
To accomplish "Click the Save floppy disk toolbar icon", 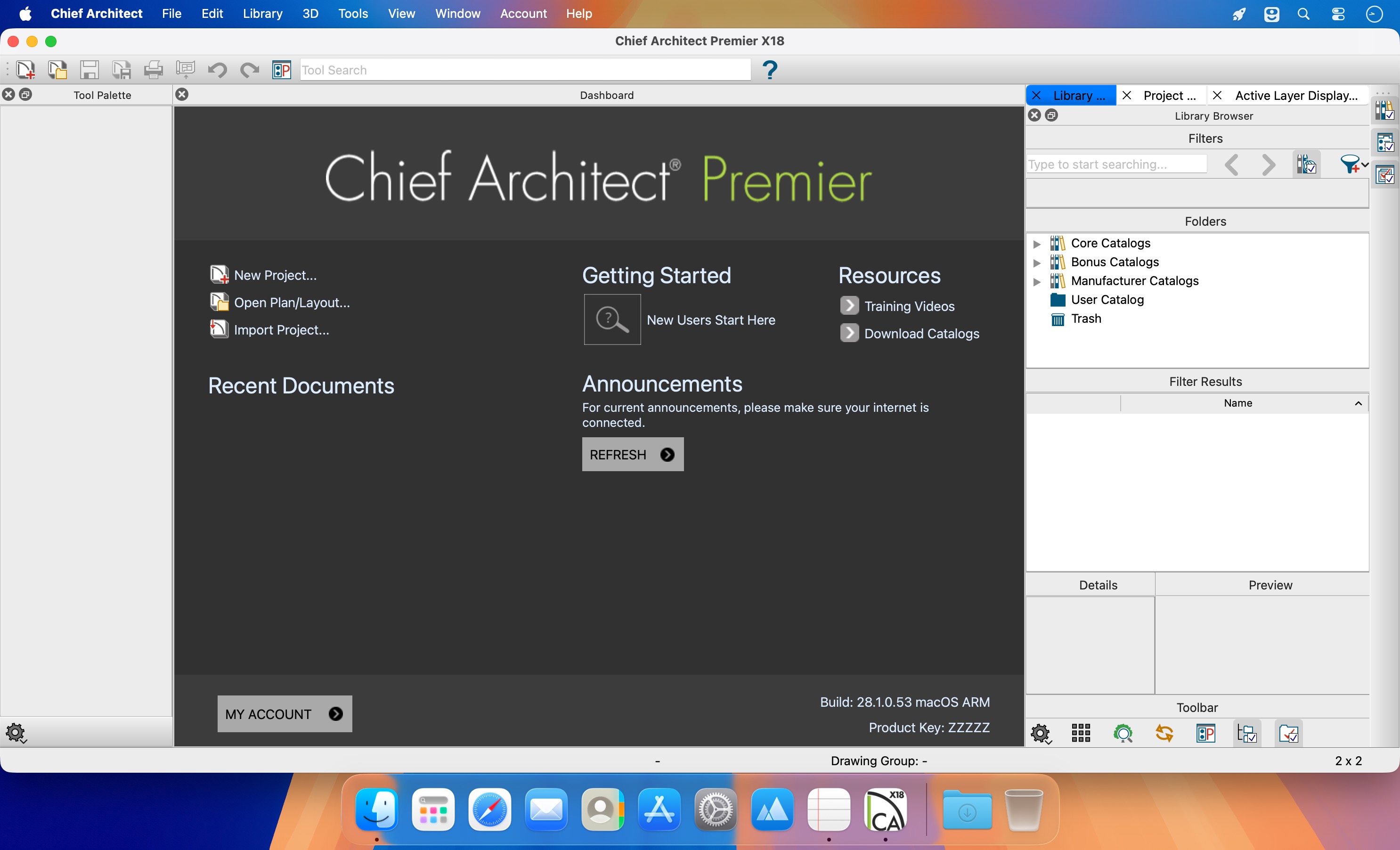I will [x=89, y=70].
